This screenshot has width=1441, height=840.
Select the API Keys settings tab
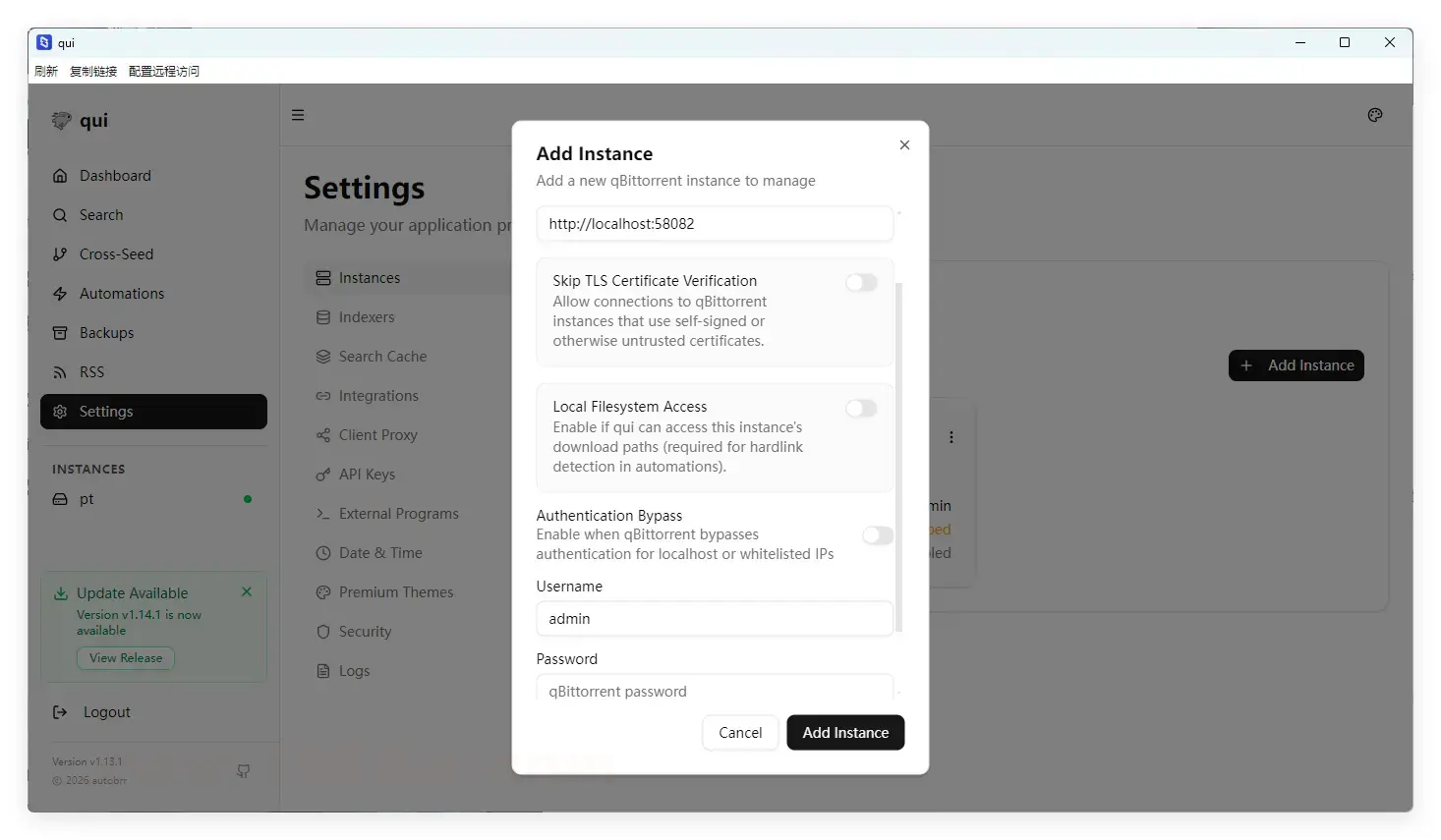366,475
